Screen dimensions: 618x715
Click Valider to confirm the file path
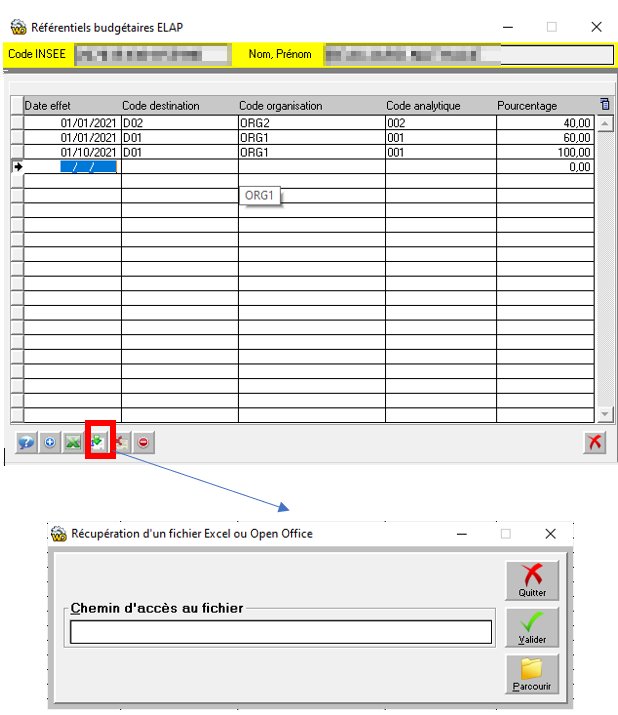(x=532, y=627)
